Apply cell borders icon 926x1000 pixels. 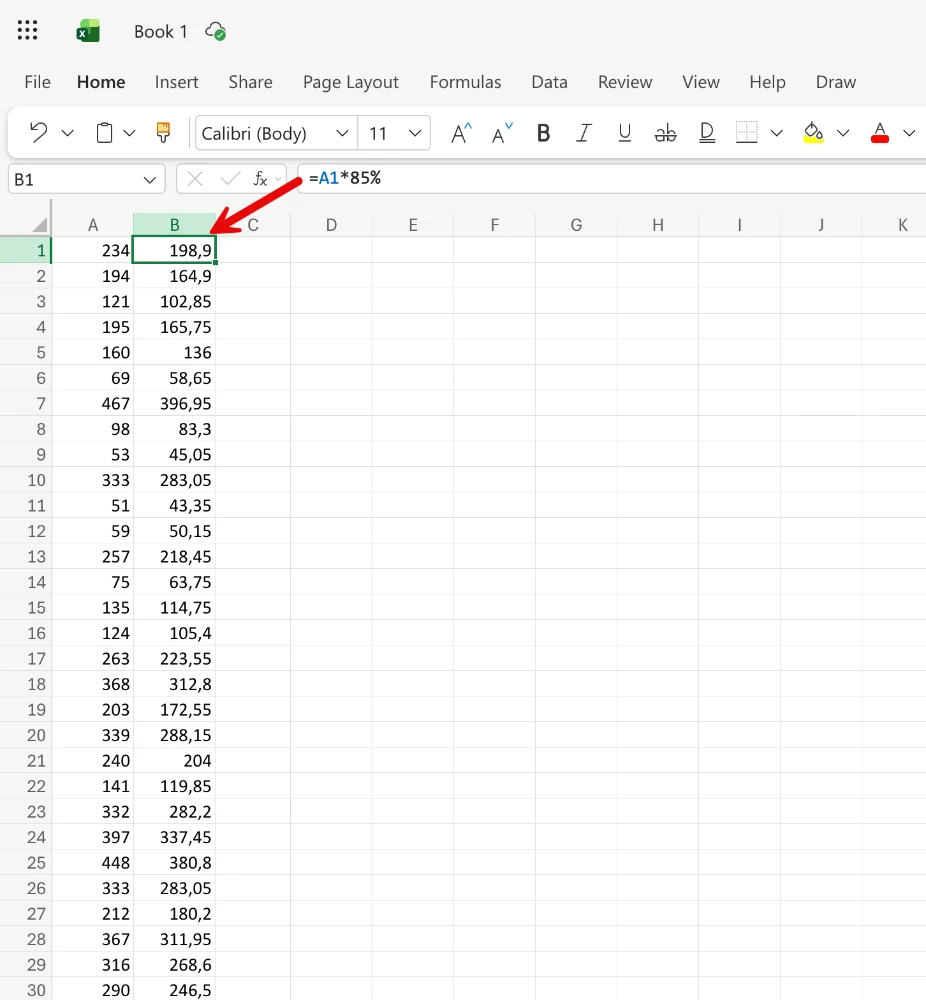tap(746, 133)
